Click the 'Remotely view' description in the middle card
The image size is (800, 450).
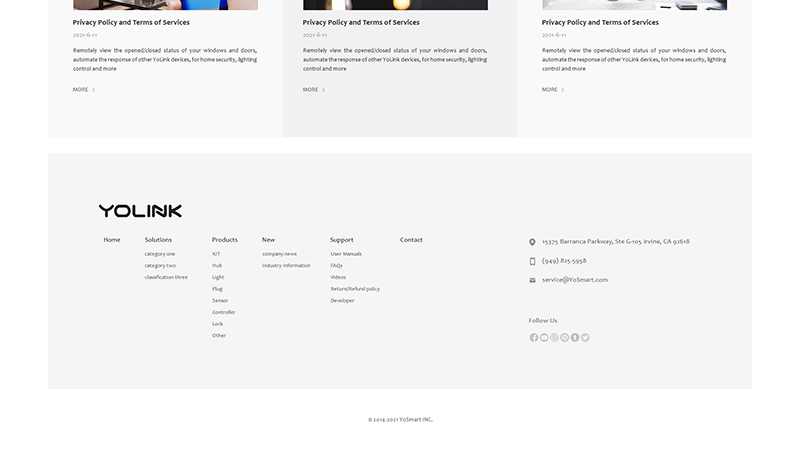tap(395, 59)
